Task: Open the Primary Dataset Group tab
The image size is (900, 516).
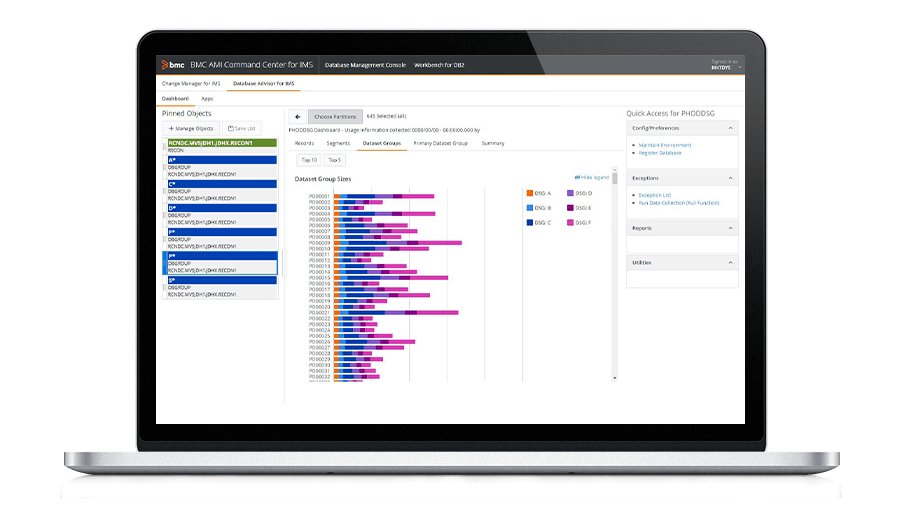Action: click(x=440, y=143)
